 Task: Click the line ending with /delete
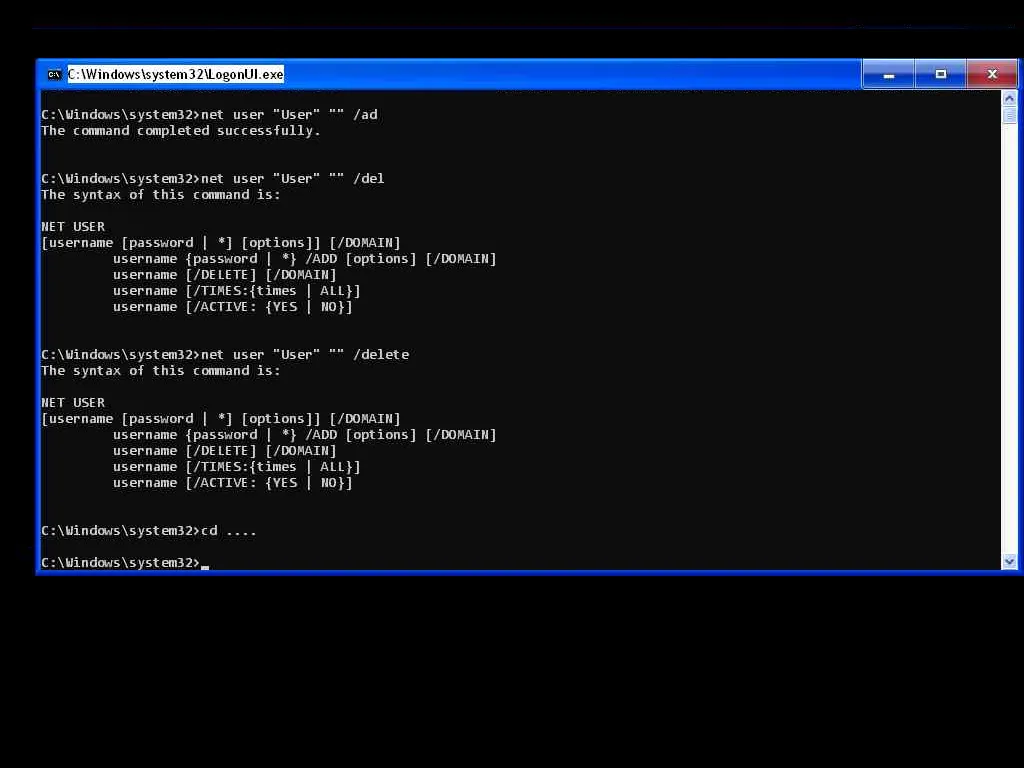point(225,355)
